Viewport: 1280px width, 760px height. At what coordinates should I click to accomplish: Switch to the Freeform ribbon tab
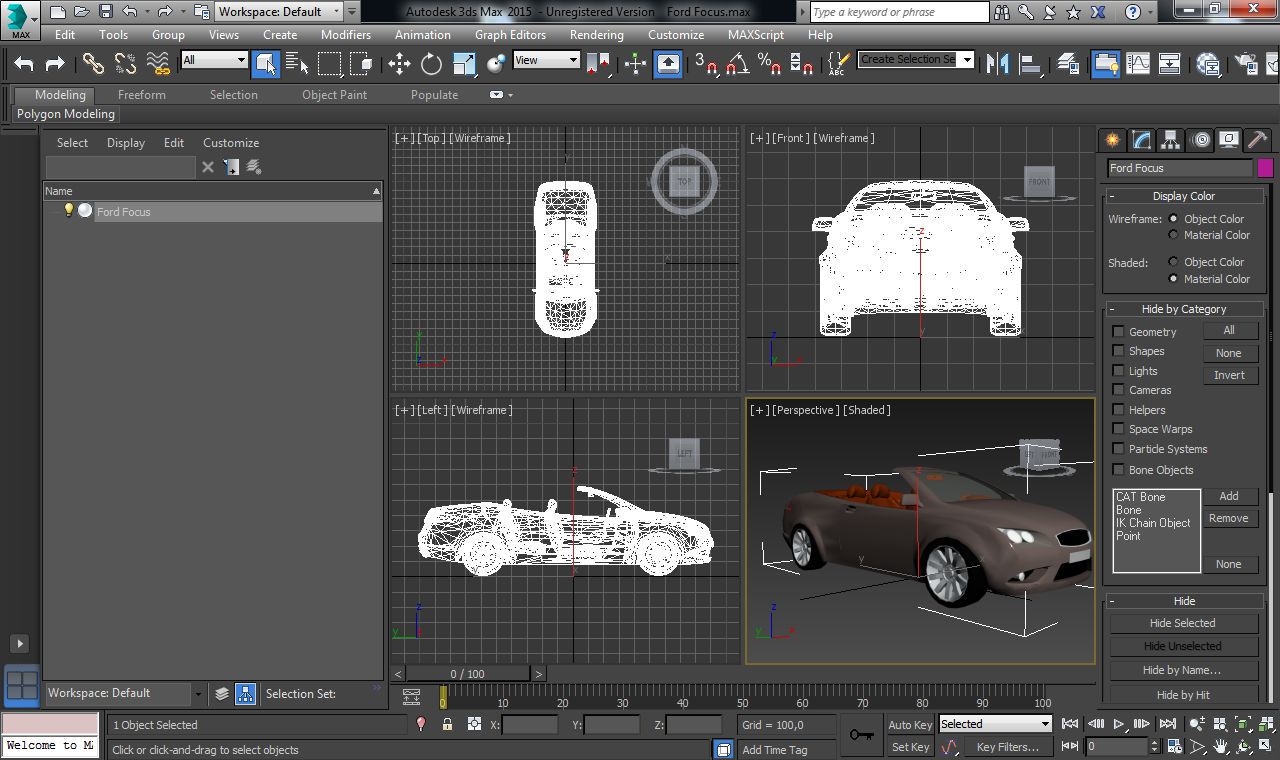(x=142, y=95)
